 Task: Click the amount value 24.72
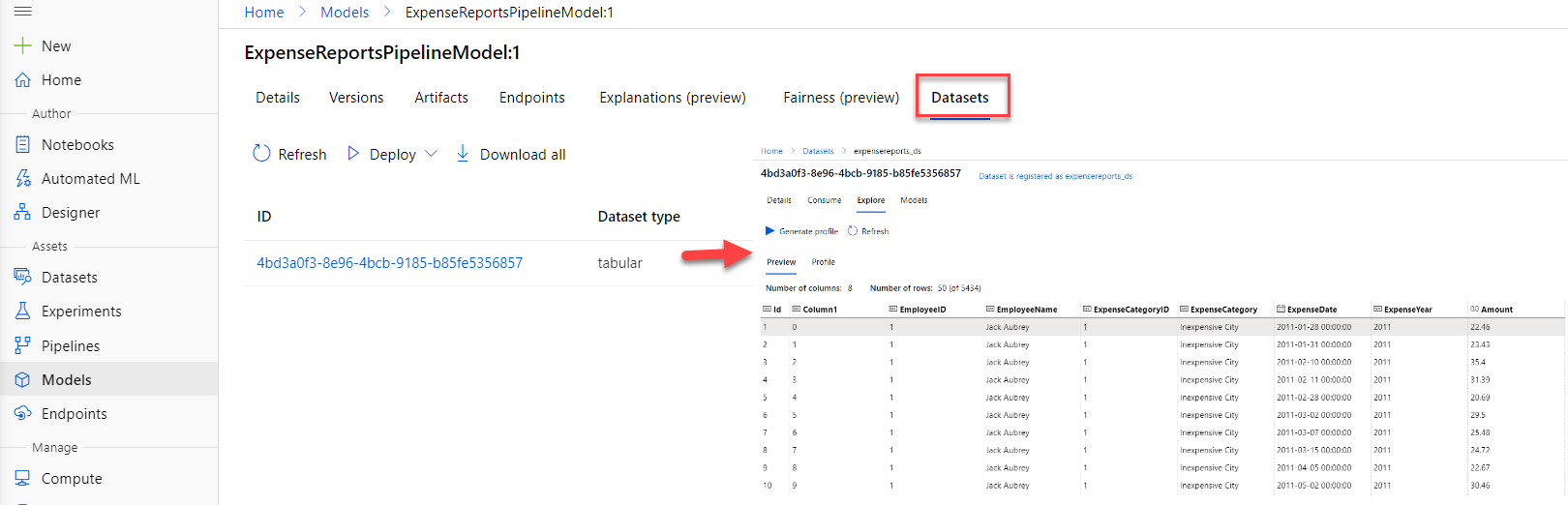click(1480, 450)
